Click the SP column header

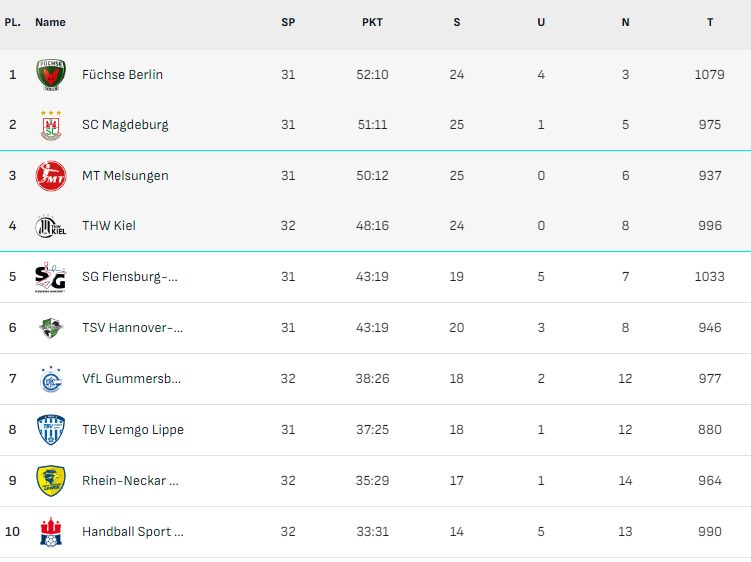tap(288, 23)
